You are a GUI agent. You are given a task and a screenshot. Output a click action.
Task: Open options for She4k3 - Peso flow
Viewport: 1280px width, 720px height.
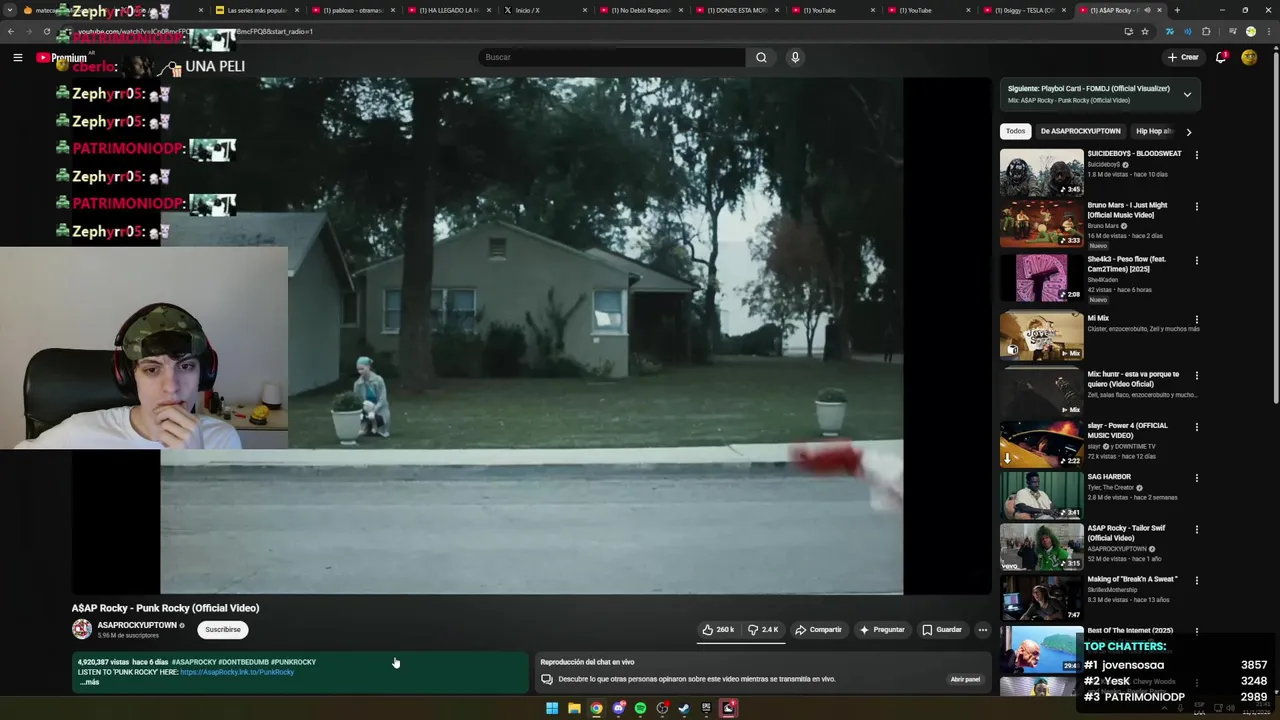1196,260
